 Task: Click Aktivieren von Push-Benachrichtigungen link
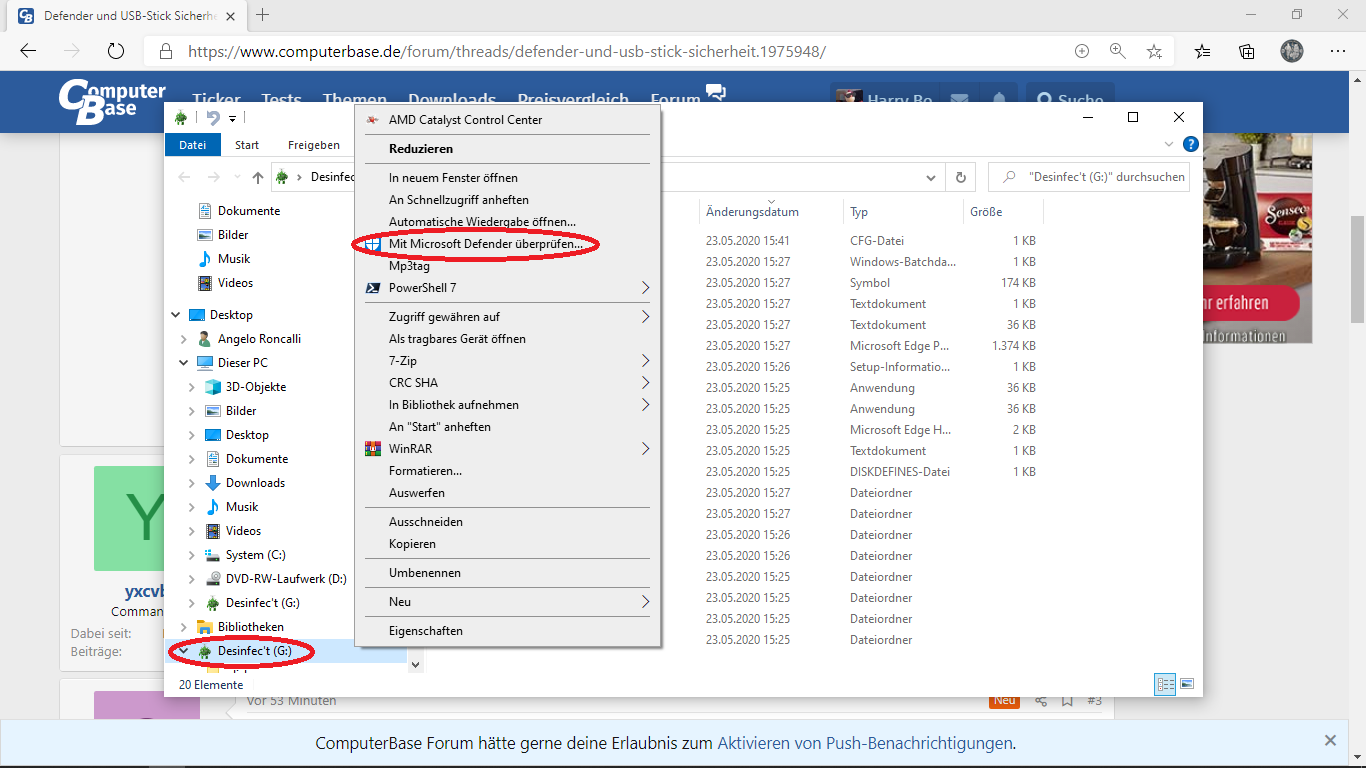865,743
